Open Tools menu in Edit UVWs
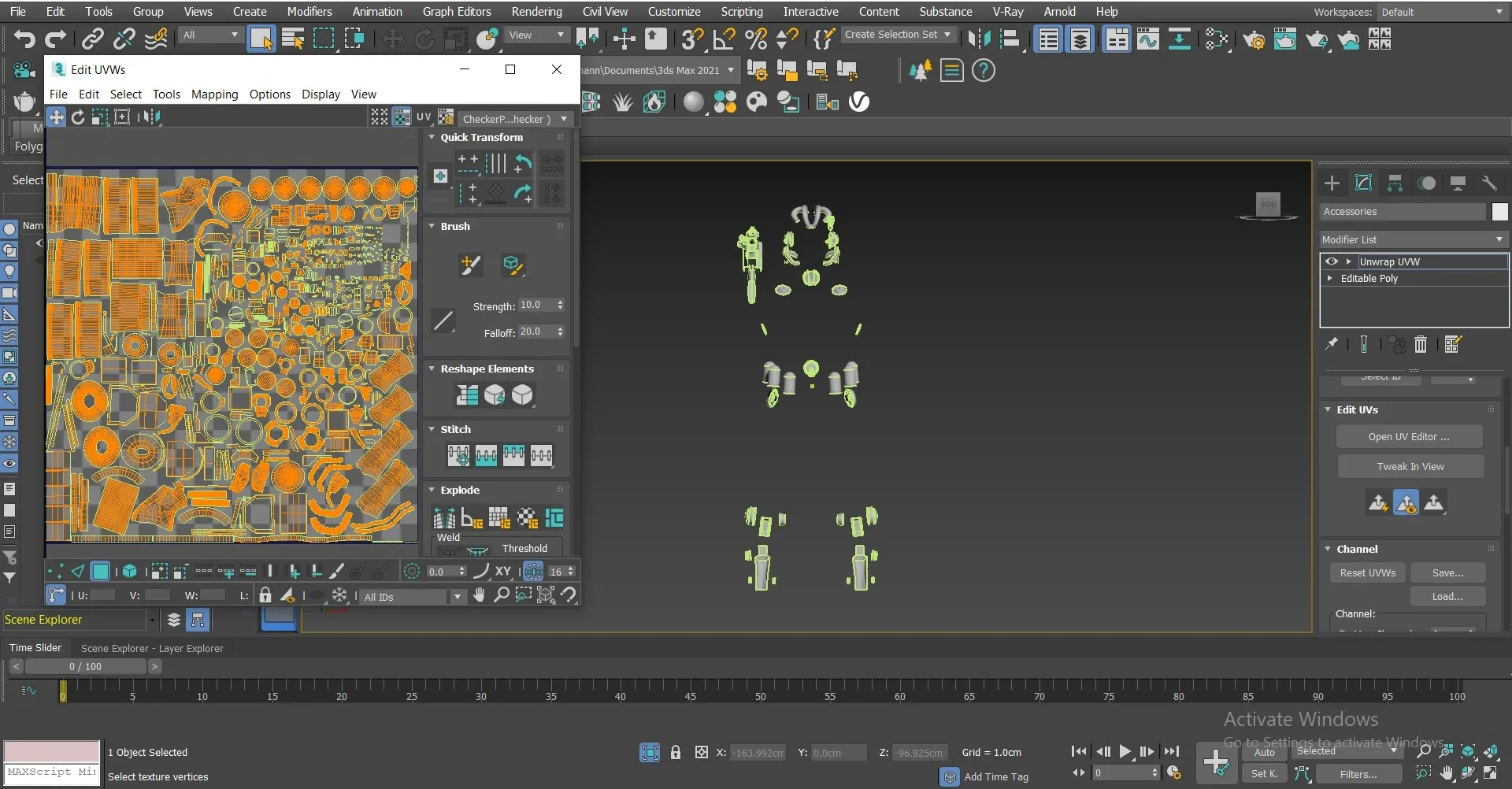This screenshot has height=789, width=1512. point(166,94)
